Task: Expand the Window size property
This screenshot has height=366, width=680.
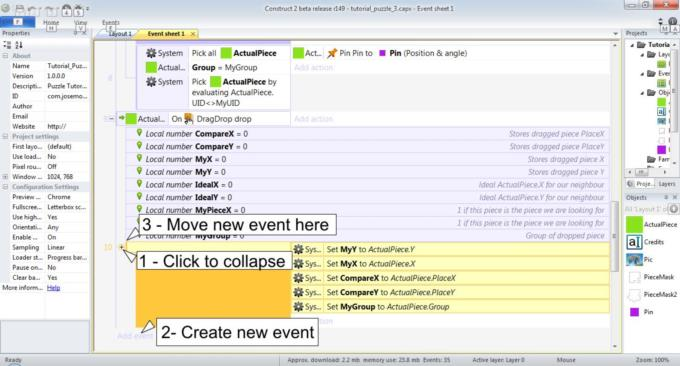Action: click(x=5, y=176)
